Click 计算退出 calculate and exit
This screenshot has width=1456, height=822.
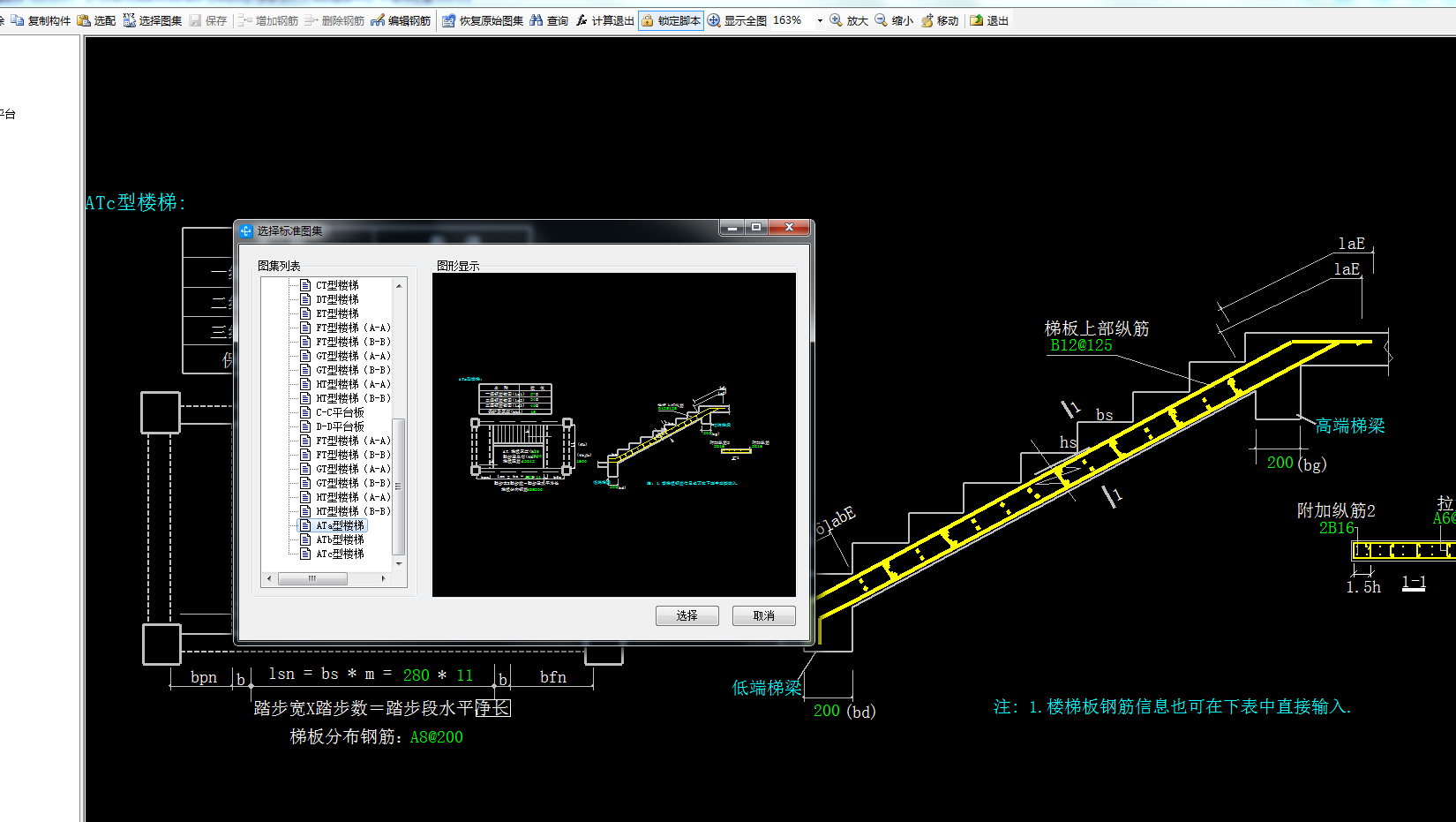[x=604, y=20]
